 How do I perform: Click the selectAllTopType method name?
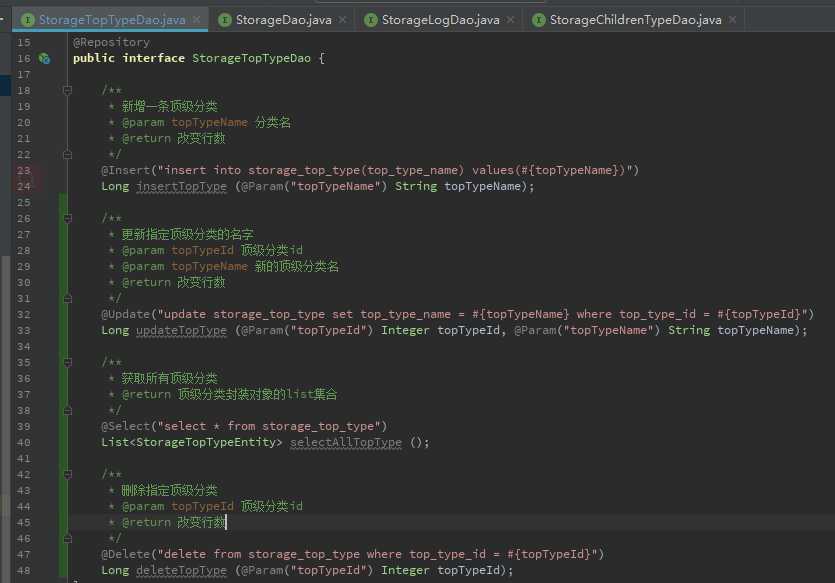click(x=346, y=442)
